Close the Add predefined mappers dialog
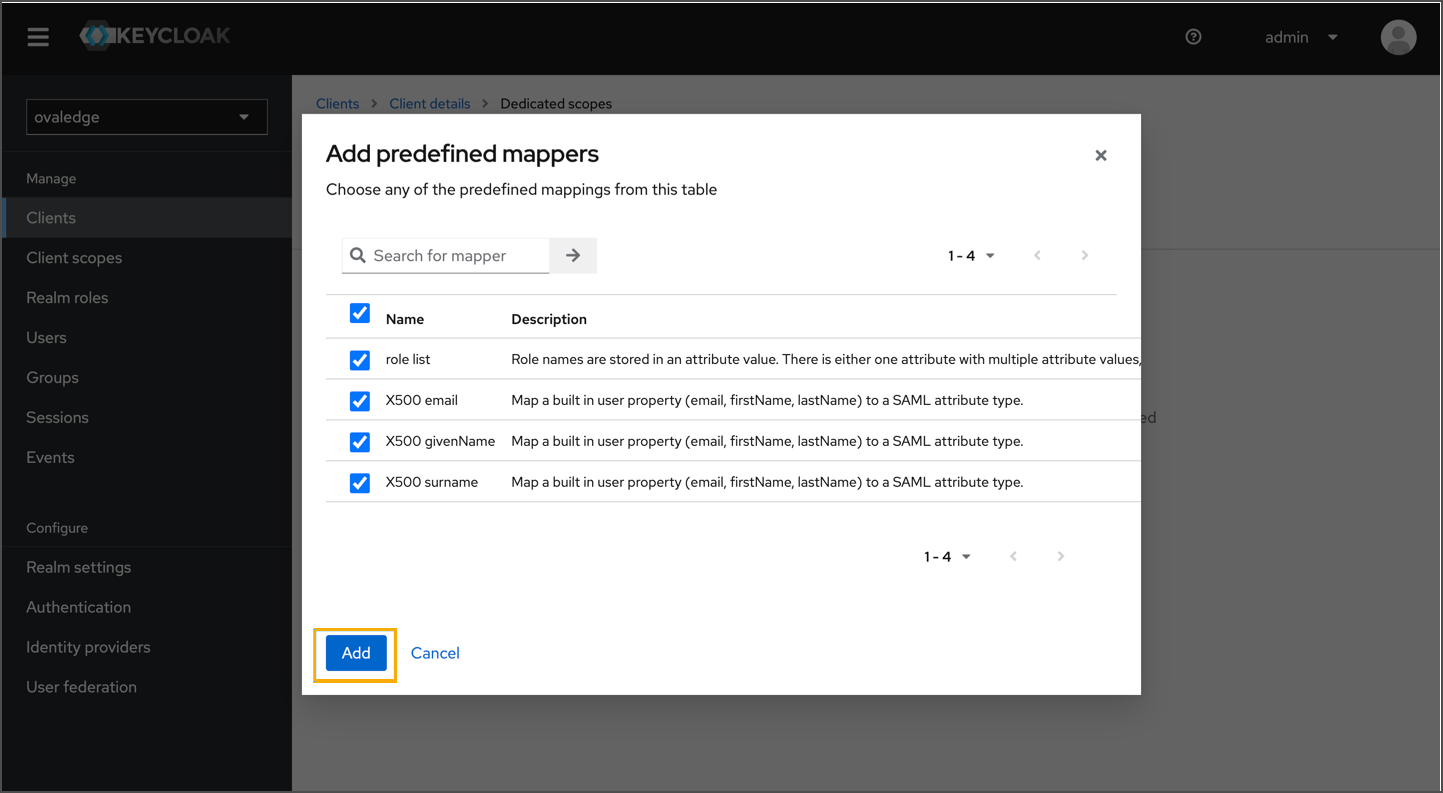 point(1100,155)
